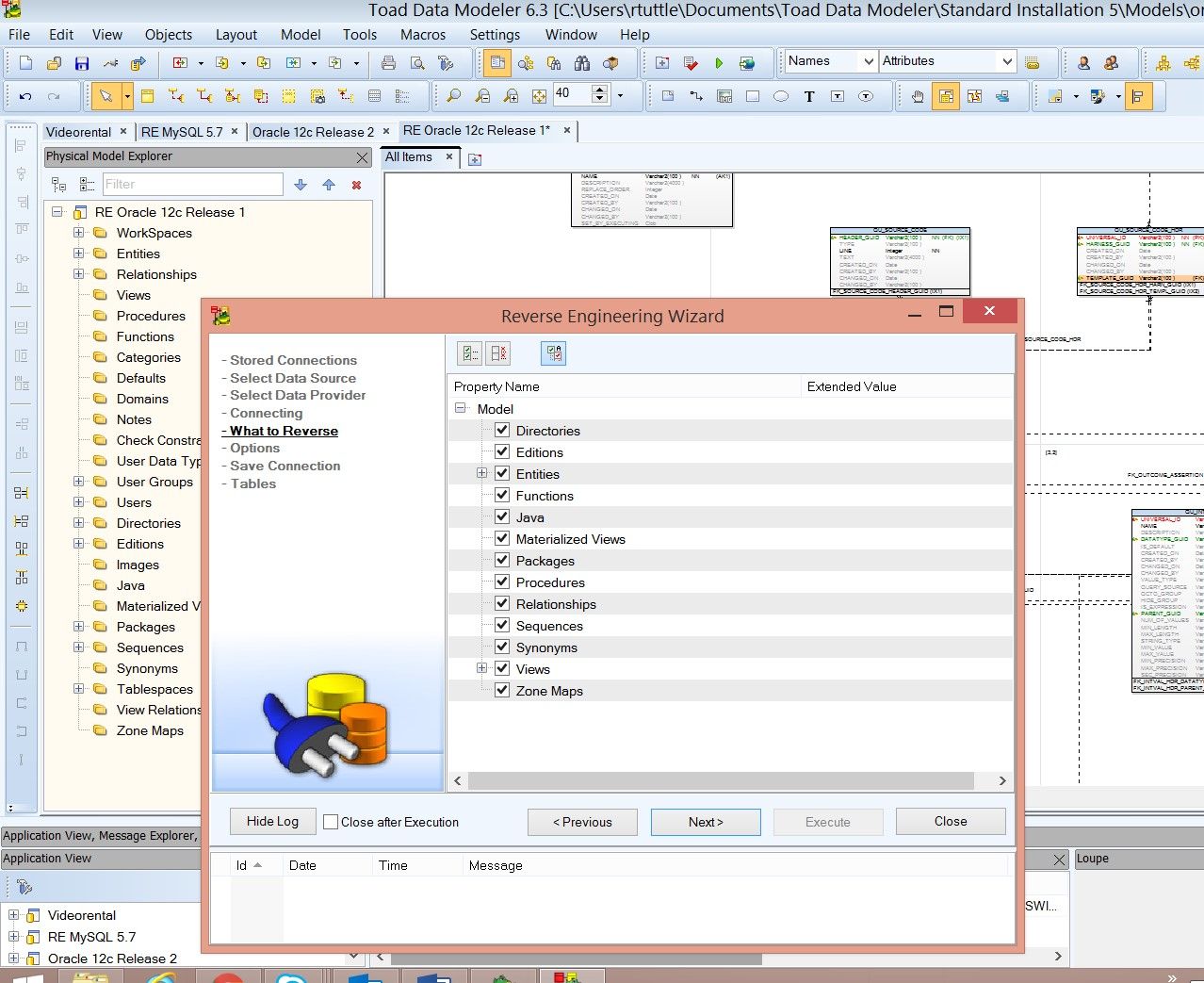Expand the Entities node in wizard
1204x983 pixels.
pos(481,473)
